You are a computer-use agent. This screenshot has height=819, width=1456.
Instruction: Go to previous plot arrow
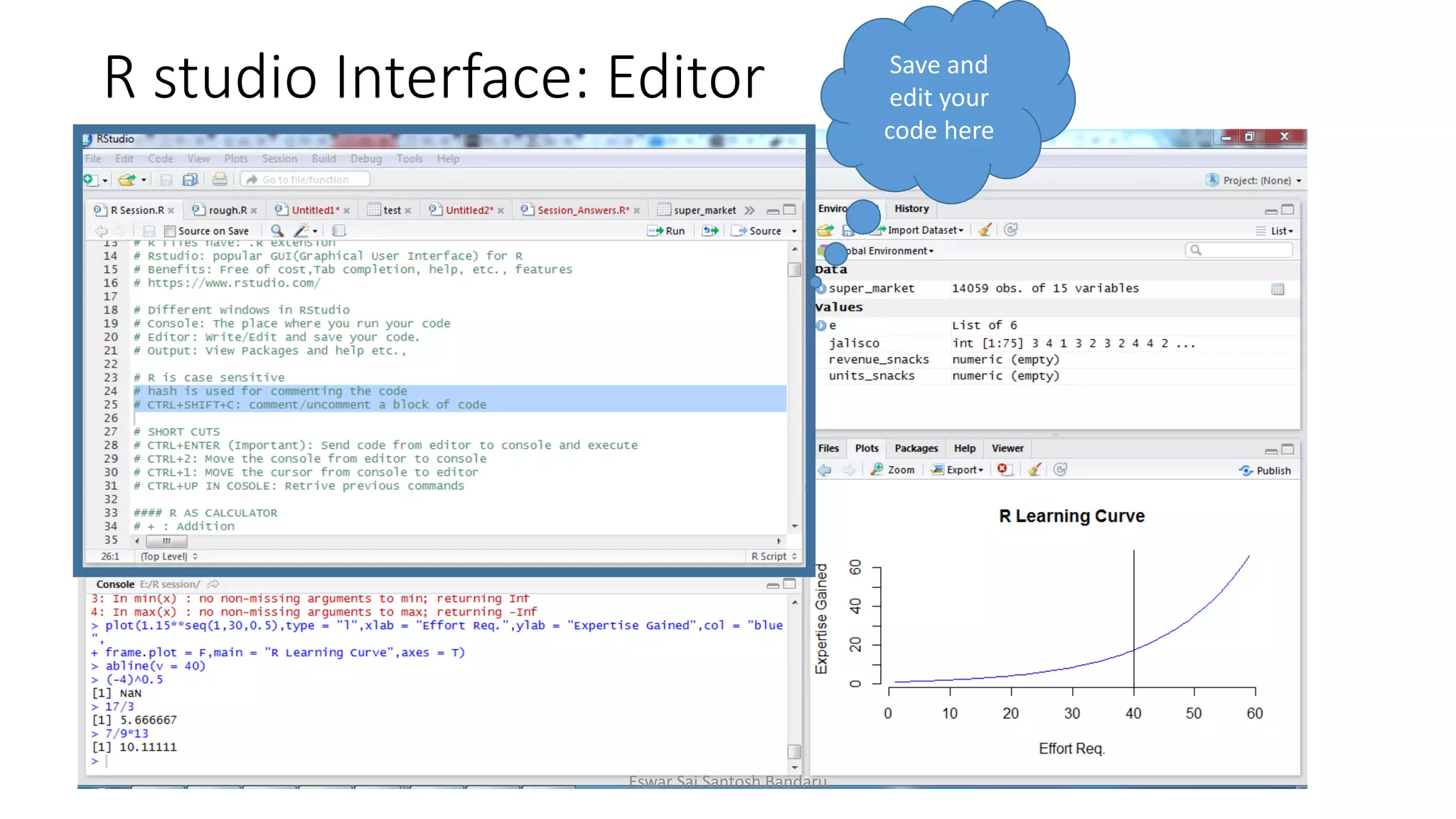825,470
